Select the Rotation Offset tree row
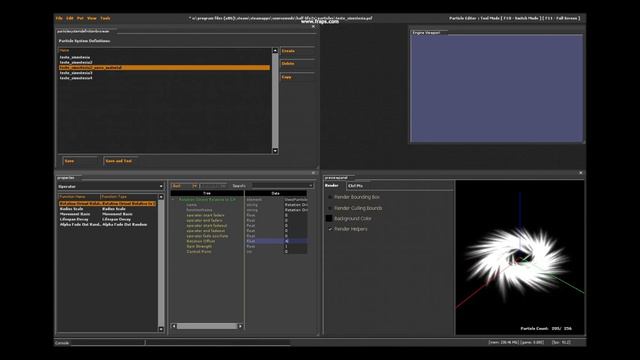 200,241
